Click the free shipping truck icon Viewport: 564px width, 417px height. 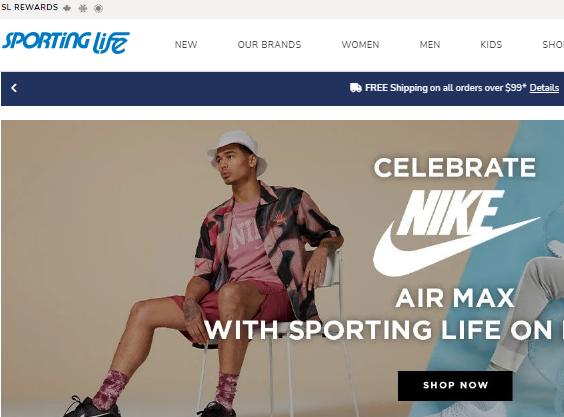[x=356, y=87]
